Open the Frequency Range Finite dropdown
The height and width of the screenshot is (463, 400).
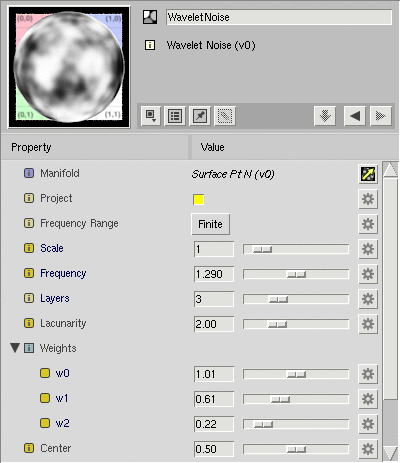pyautogui.click(x=210, y=224)
